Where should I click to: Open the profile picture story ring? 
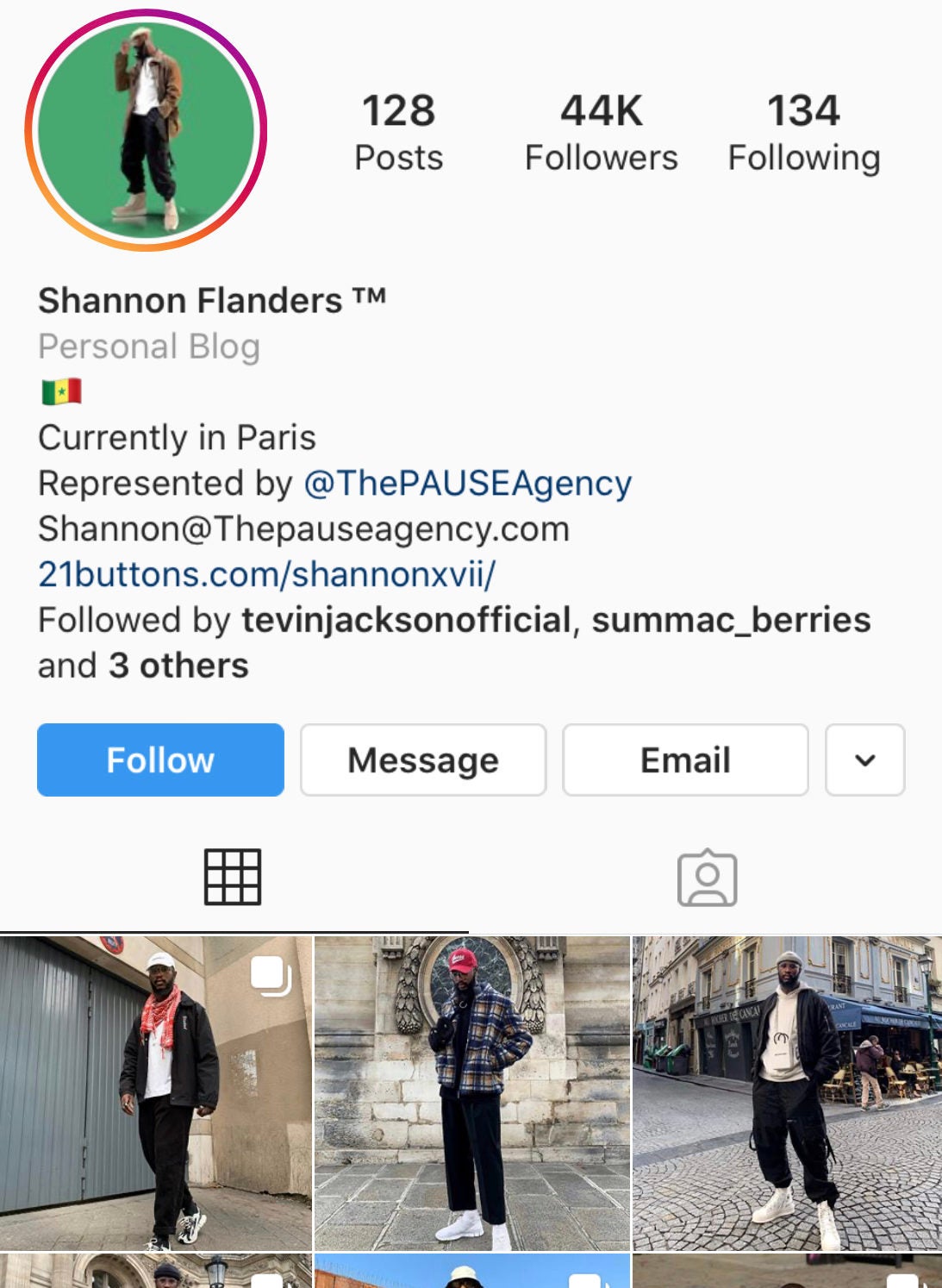[x=146, y=130]
